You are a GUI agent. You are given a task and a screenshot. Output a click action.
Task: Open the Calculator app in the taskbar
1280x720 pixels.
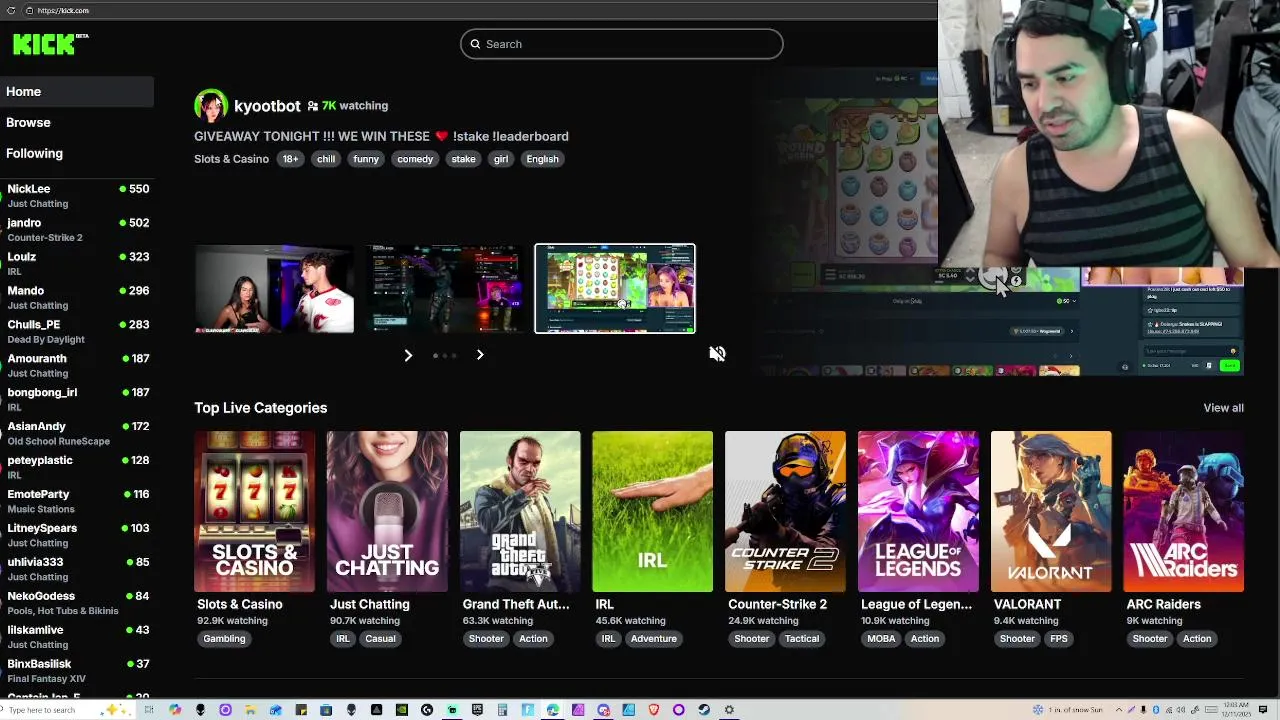502,710
